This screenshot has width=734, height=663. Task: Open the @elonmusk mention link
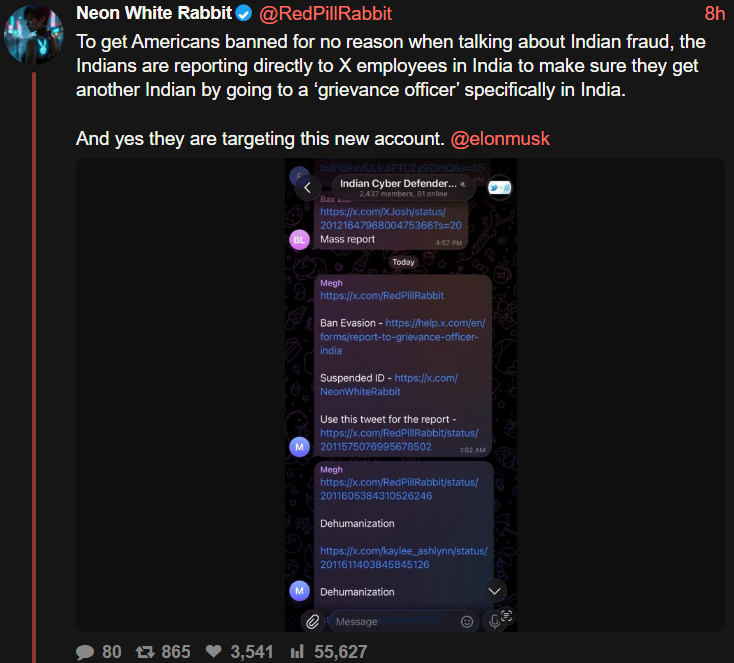point(500,138)
